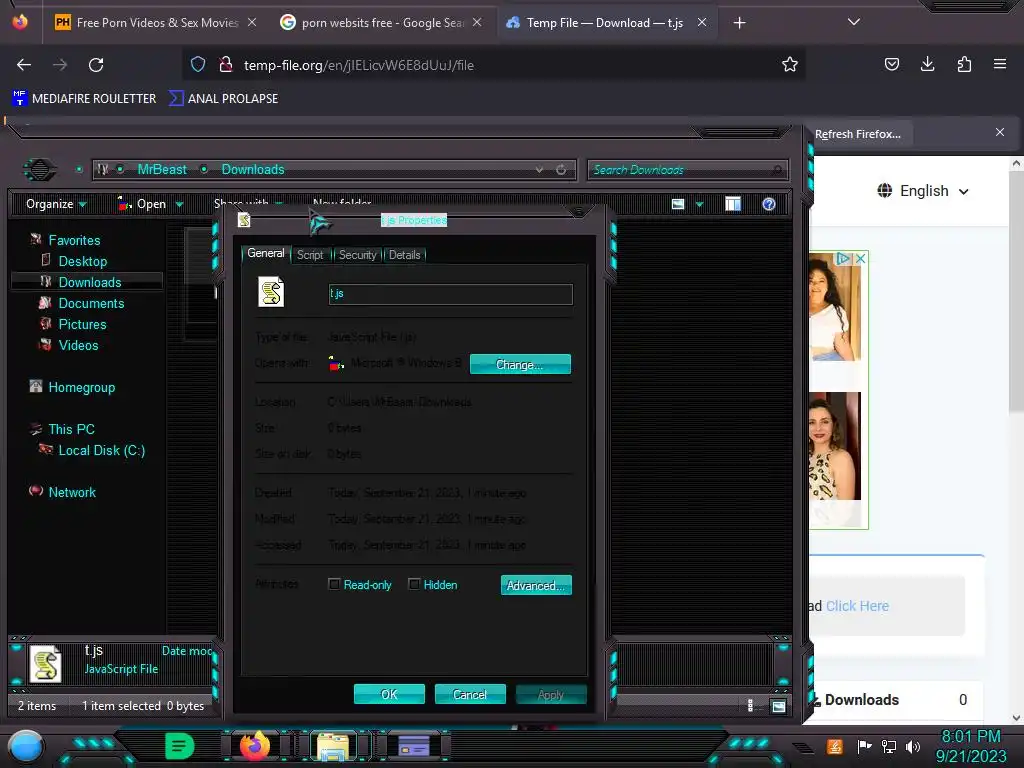The image size is (1024, 768).
Task: Switch to the Security tab in Properties
Action: 357,255
